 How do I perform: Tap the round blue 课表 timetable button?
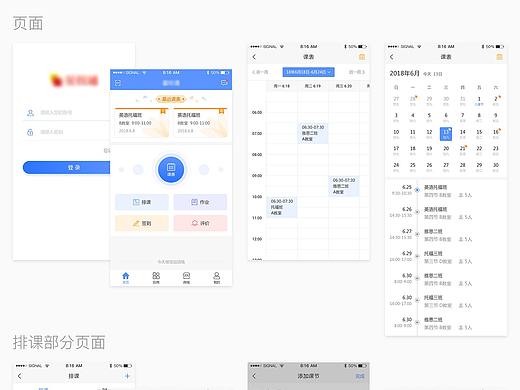click(171, 170)
